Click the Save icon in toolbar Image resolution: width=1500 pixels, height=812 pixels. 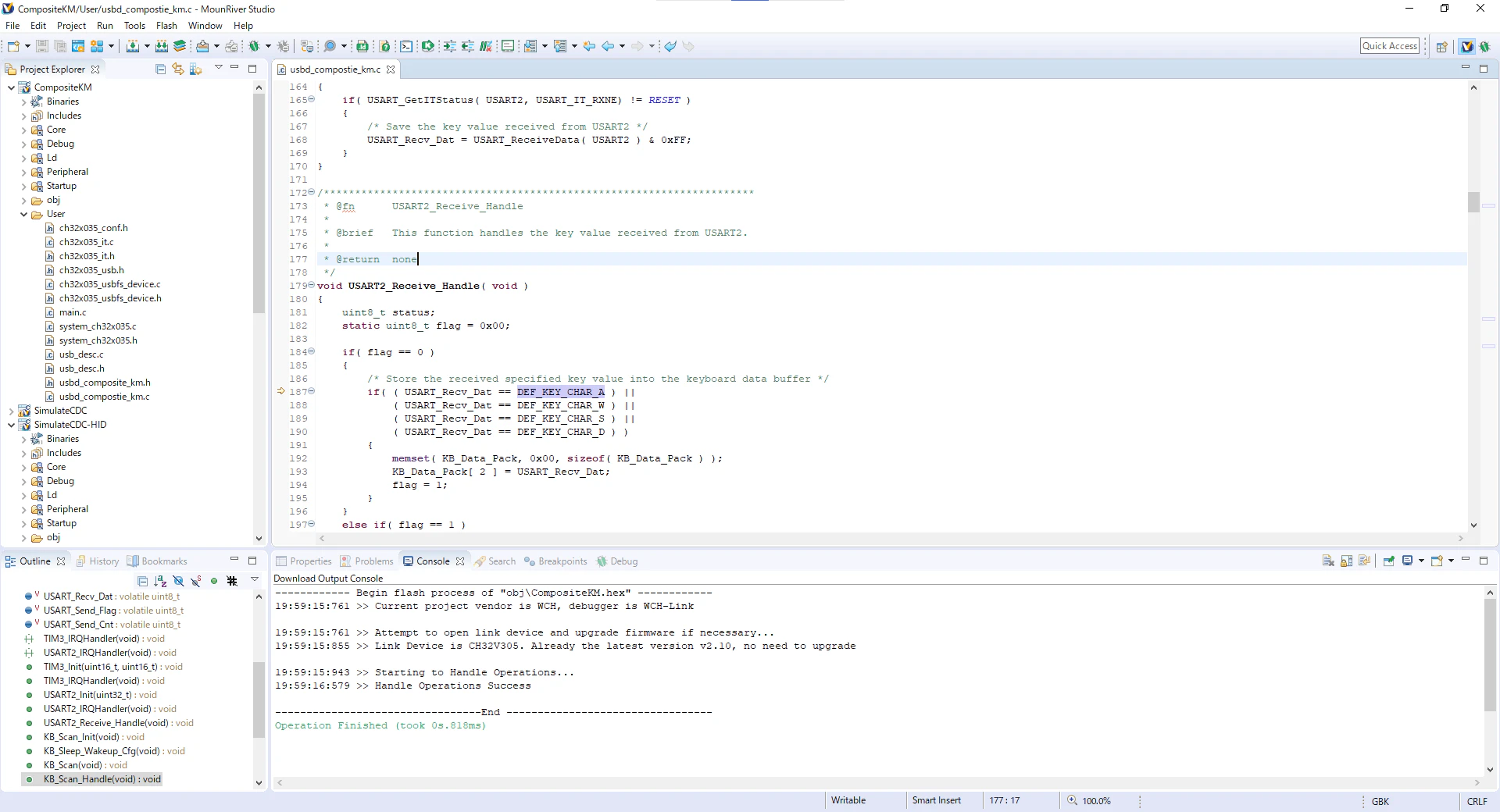click(x=42, y=46)
